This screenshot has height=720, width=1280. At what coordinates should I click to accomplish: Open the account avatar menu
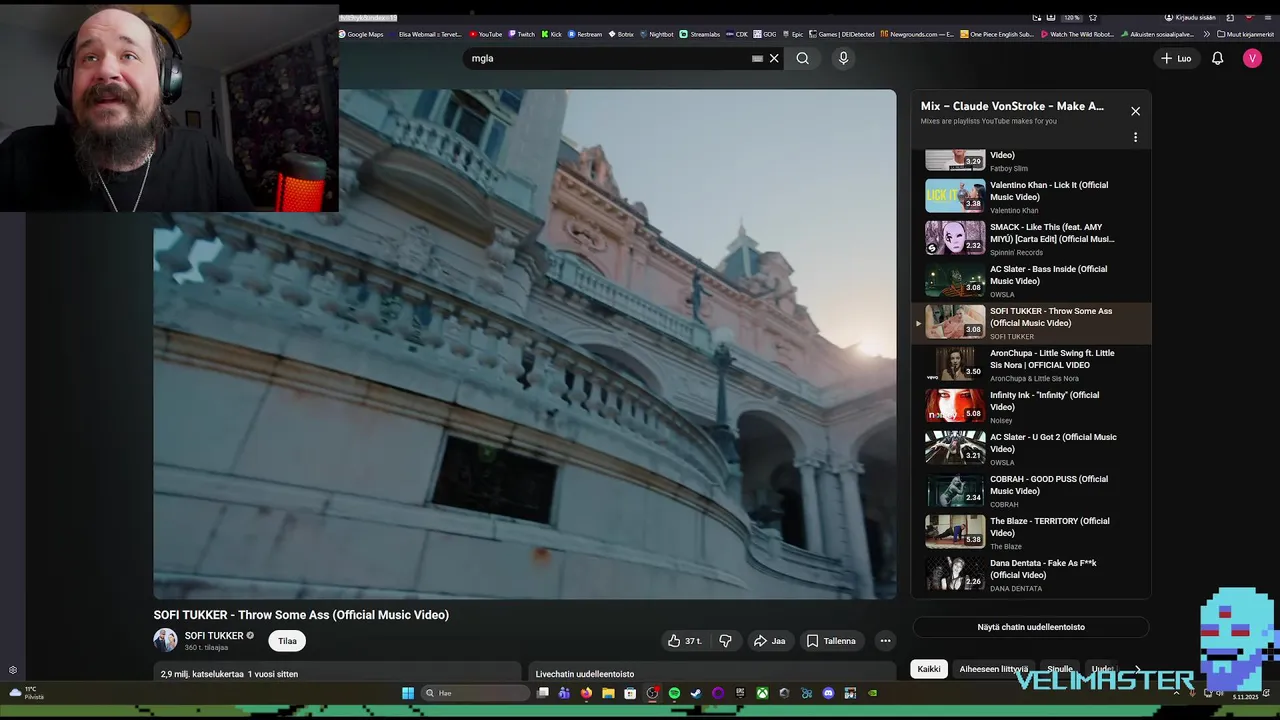(1252, 58)
